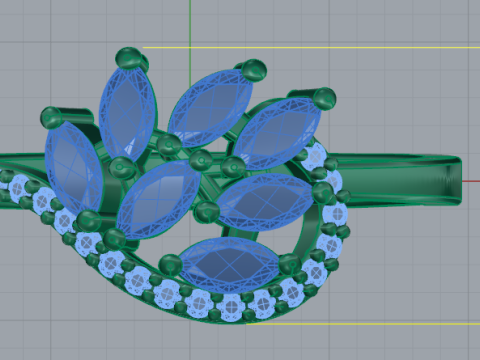The height and width of the screenshot is (360, 480).
Task: Click the red axis line at the right edge
Action: [471, 182]
